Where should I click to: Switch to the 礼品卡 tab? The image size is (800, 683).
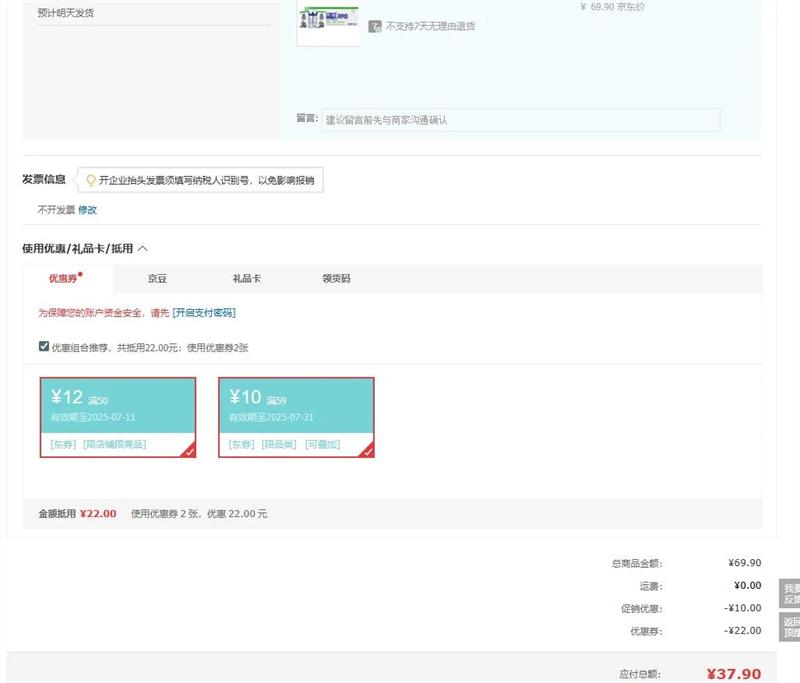pyautogui.click(x=246, y=279)
